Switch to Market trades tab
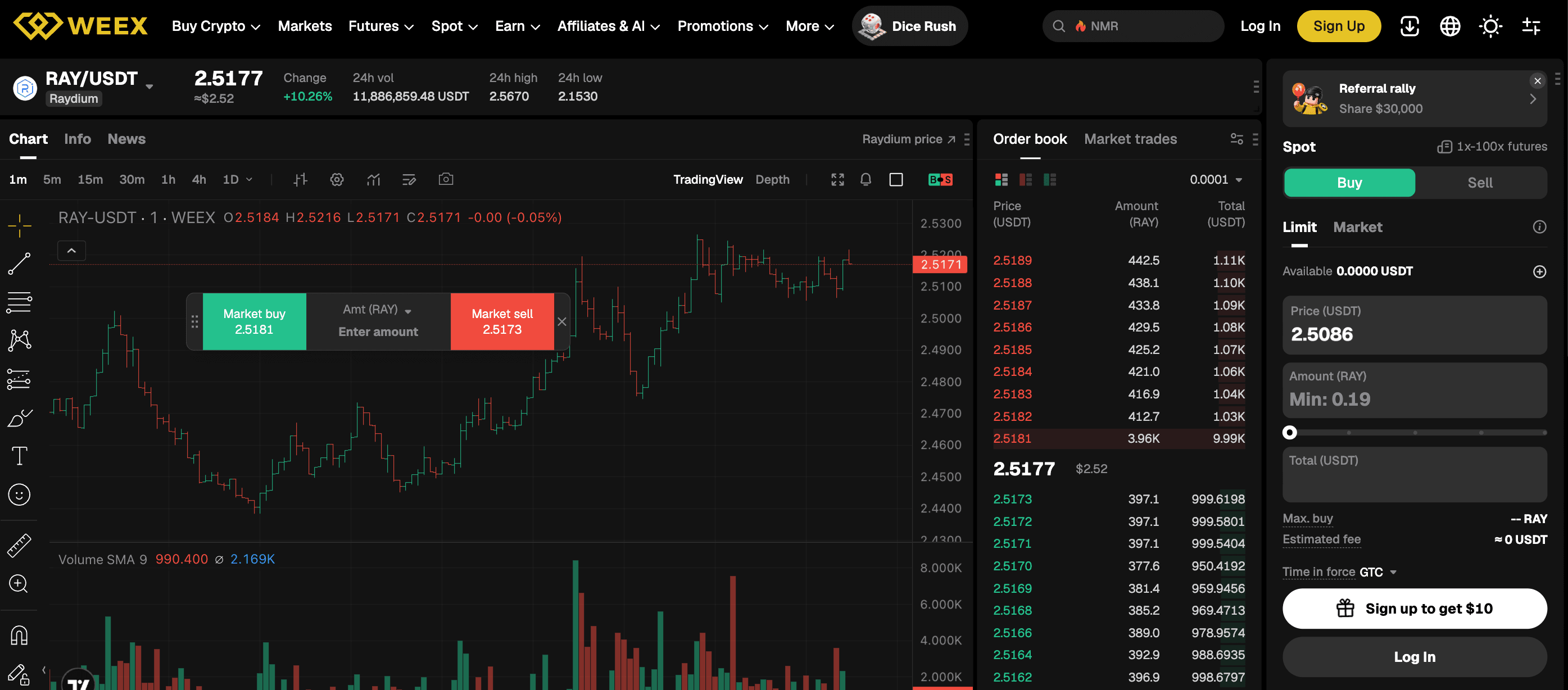This screenshot has width=1568, height=690. click(1130, 139)
